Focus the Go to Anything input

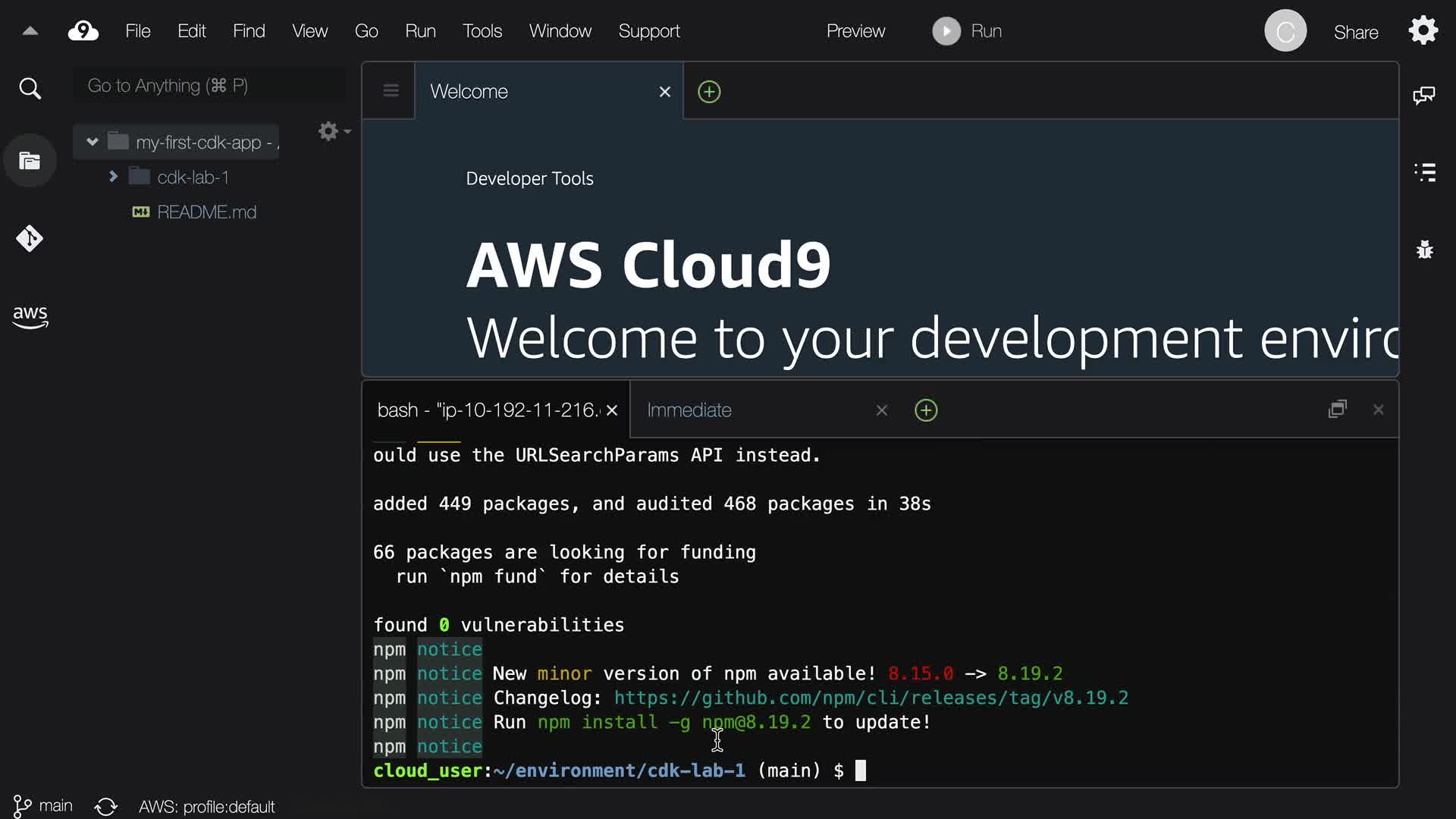[209, 86]
